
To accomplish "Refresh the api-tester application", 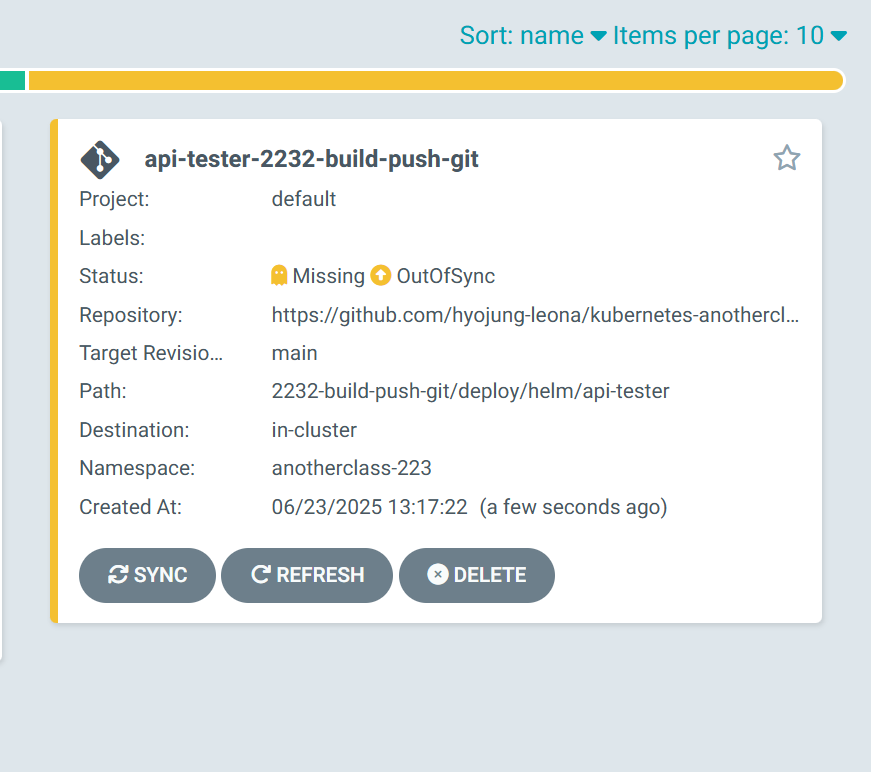I will tap(307, 575).
